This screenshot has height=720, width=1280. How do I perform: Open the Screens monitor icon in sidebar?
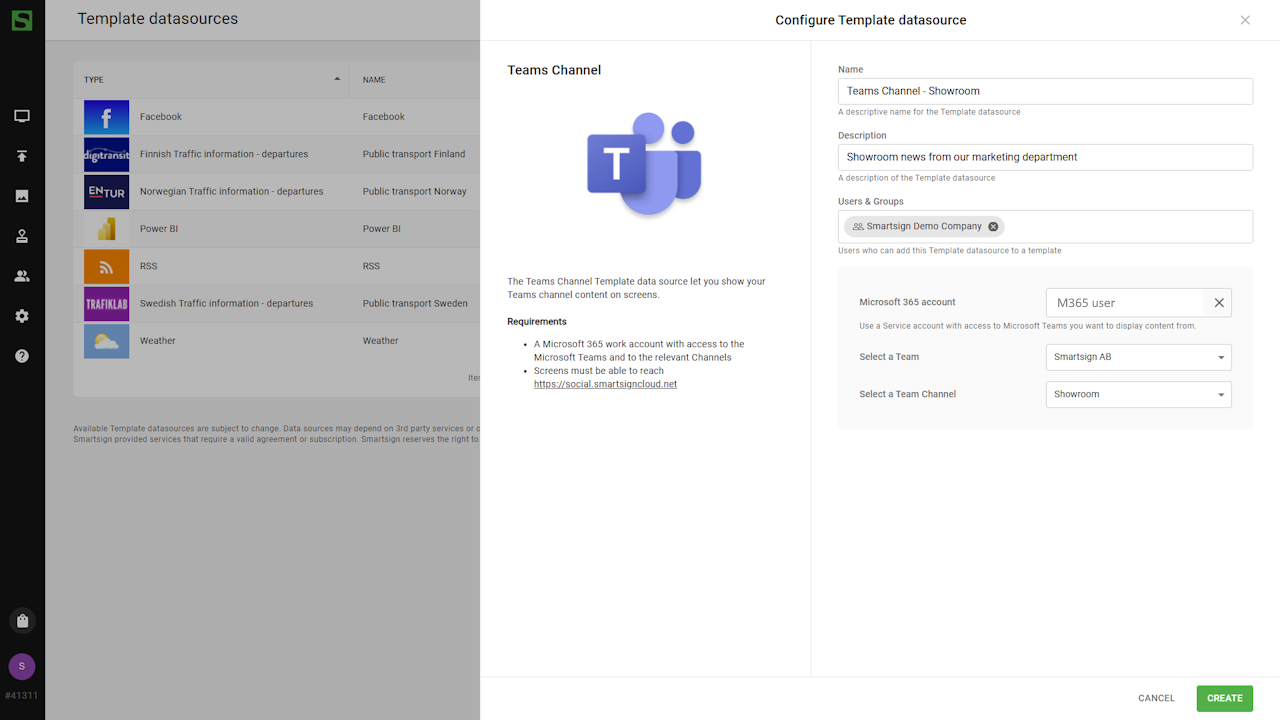point(22,116)
